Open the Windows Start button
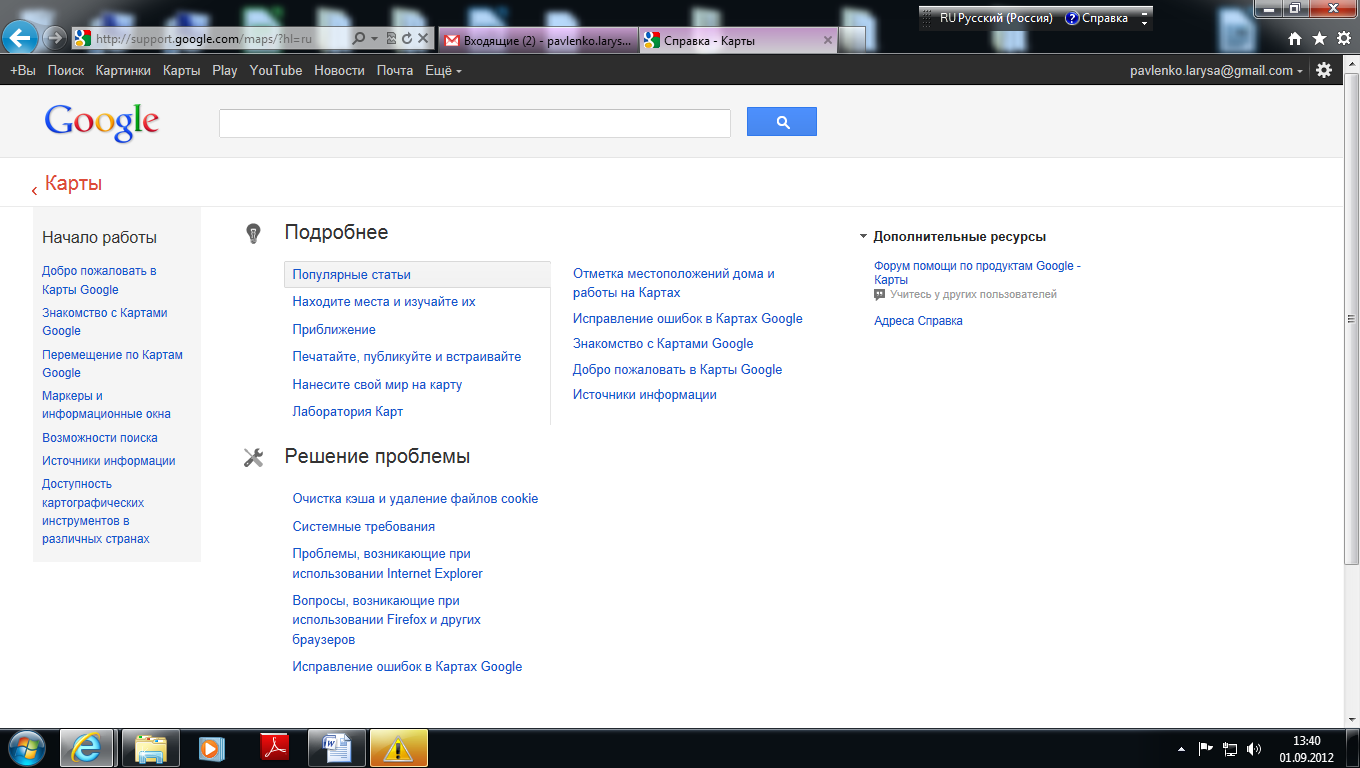The width and height of the screenshot is (1360, 768). pos(27,748)
